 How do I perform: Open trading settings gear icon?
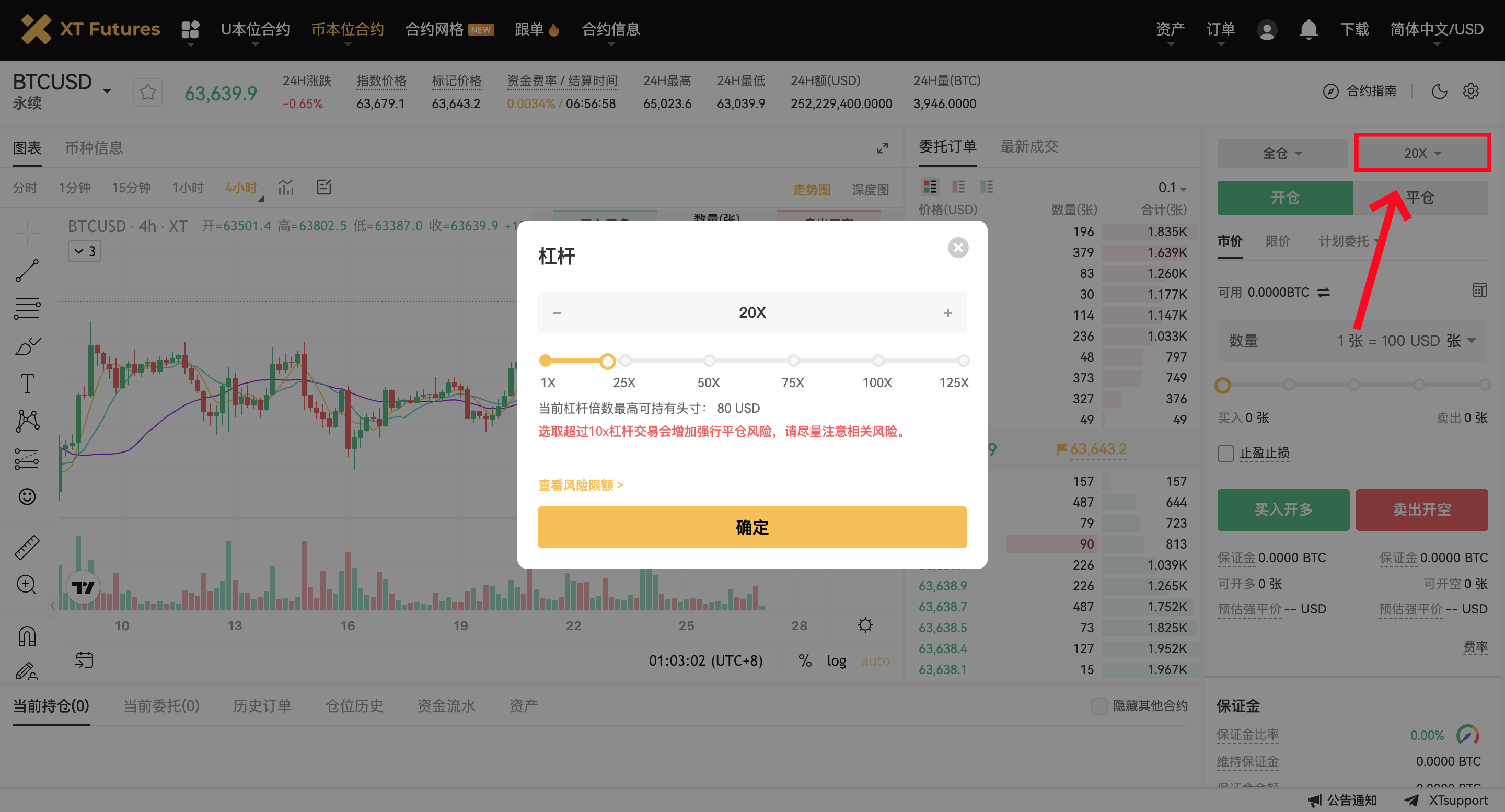tap(1471, 91)
